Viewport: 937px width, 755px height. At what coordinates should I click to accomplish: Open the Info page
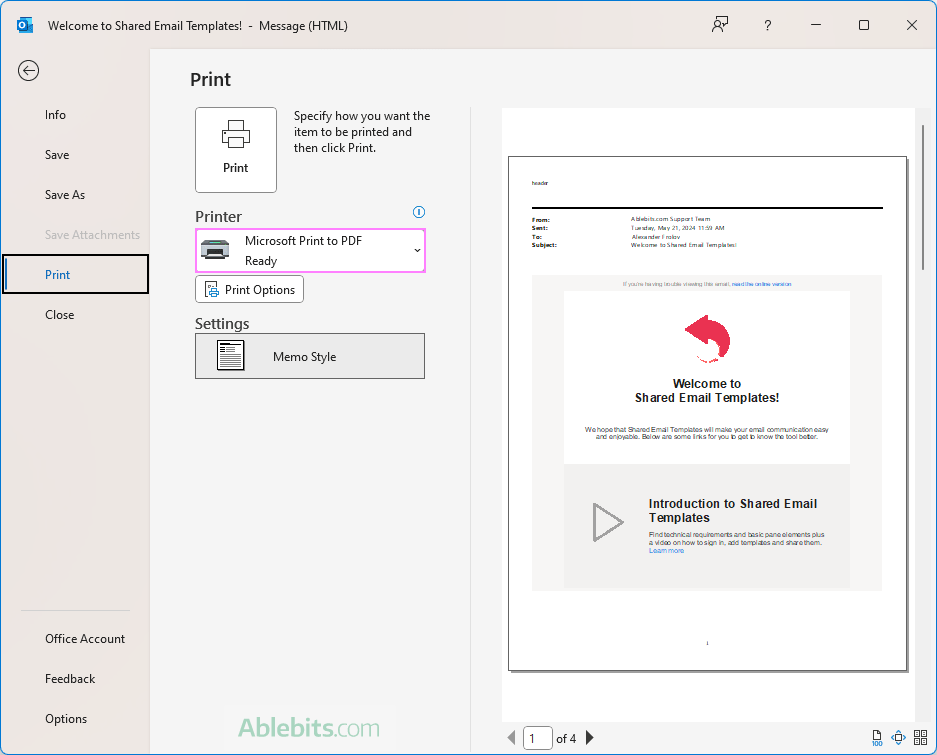click(x=55, y=115)
